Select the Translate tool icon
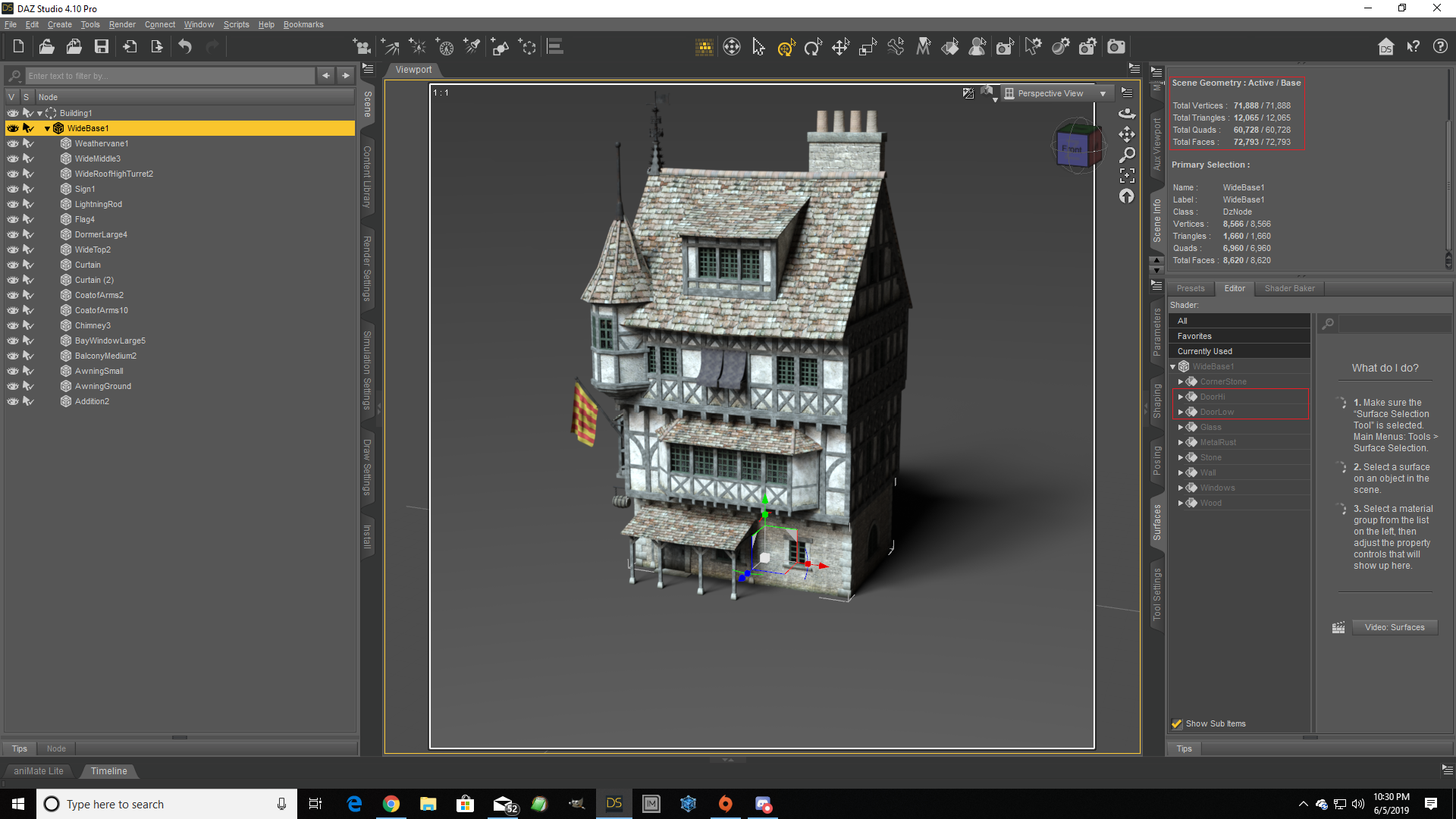 [x=840, y=47]
